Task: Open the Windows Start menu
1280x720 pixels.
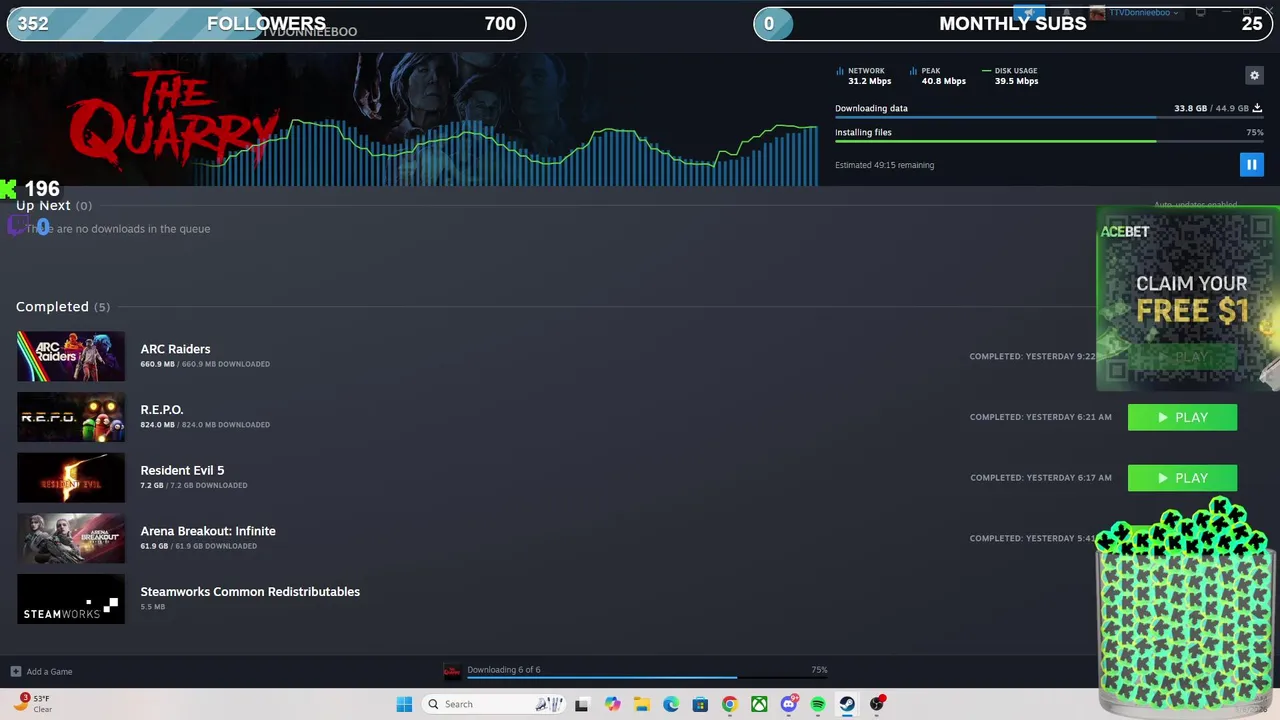Action: [404, 704]
